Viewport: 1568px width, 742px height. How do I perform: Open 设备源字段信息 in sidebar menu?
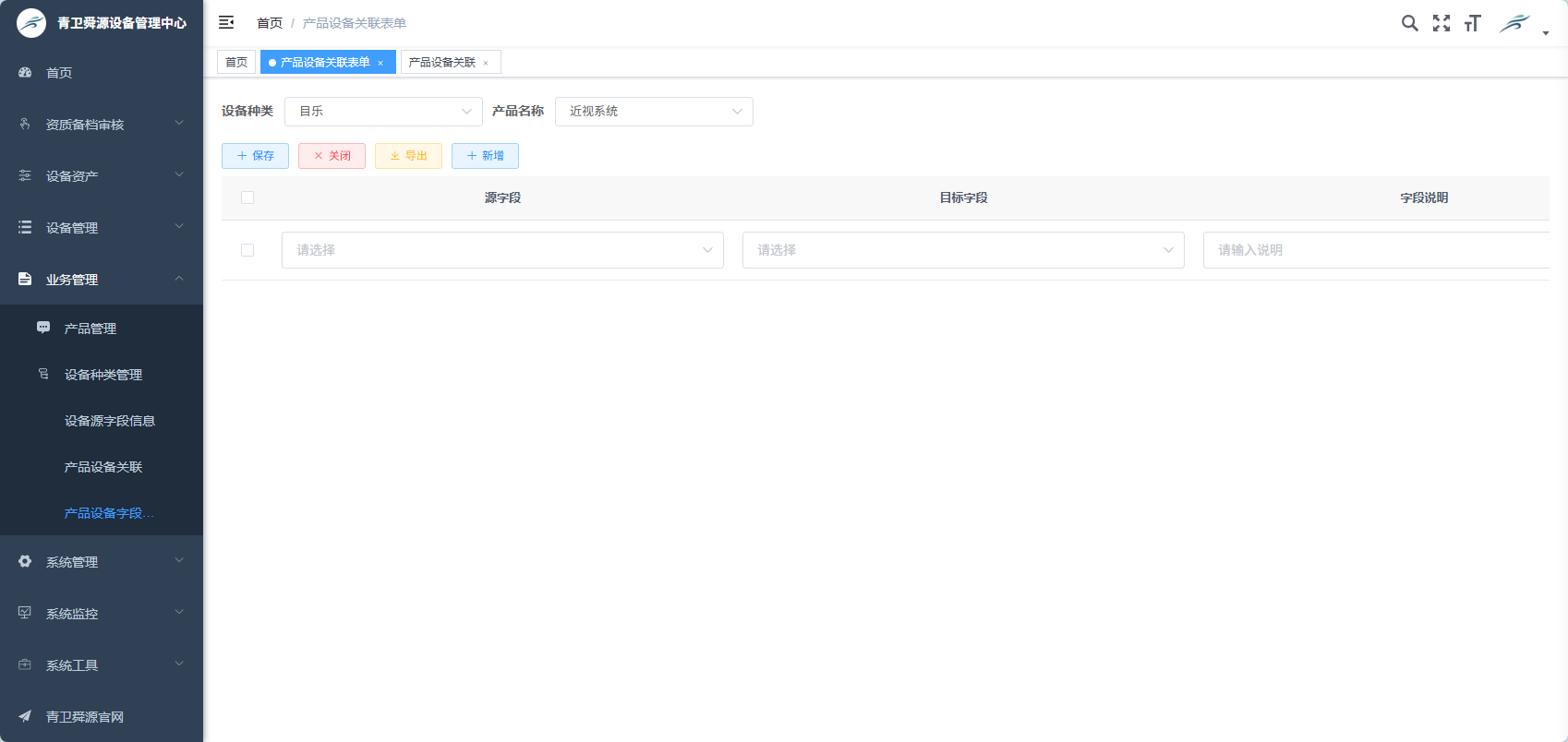(109, 421)
